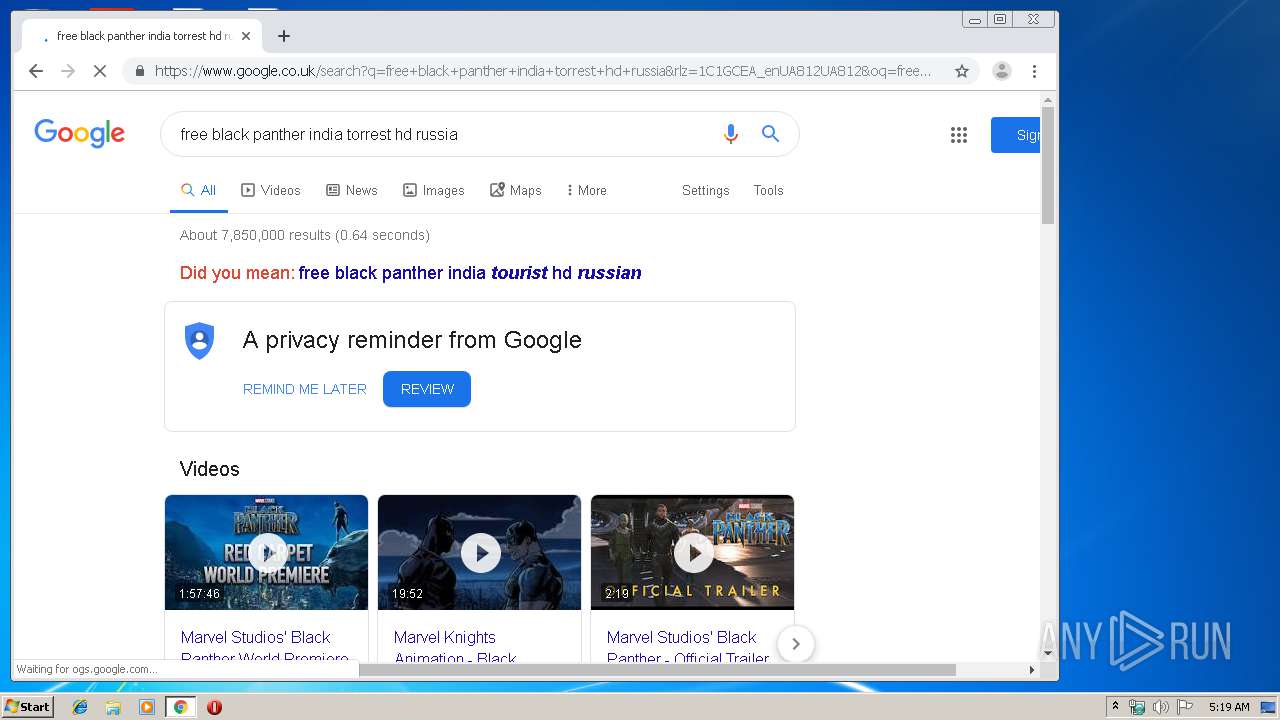
Task: Click the 'Did you mean' suggestion link
Action: coord(470,273)
